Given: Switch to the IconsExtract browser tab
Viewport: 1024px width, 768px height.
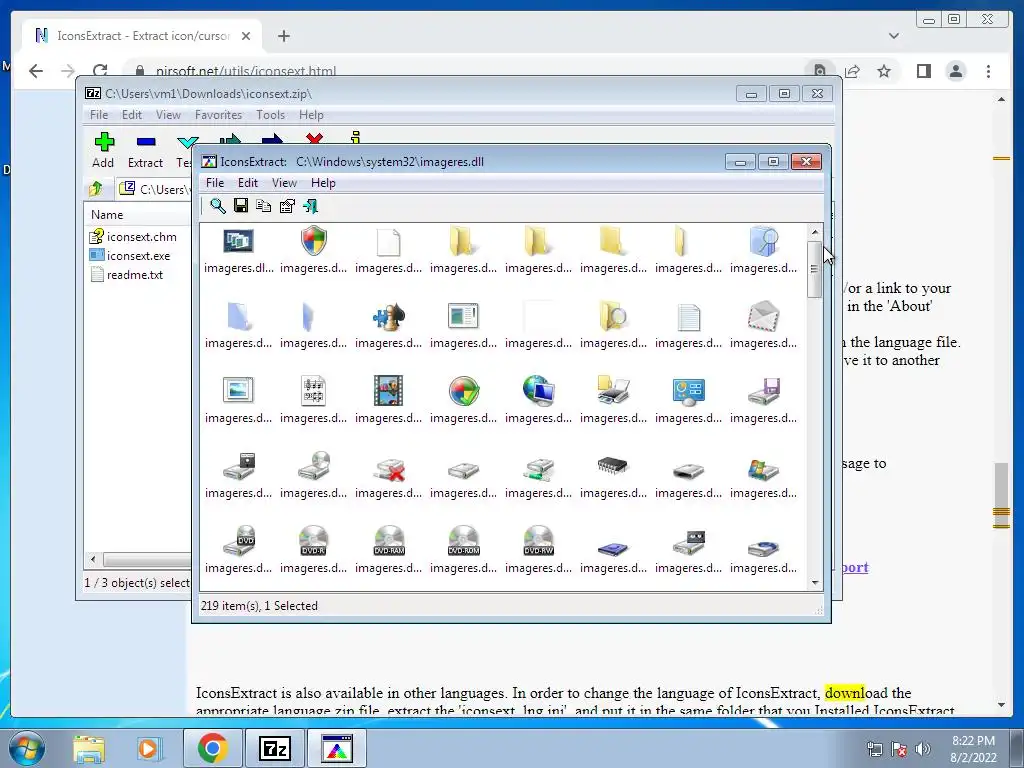Looking at the screenshot, I should pos(142,36).
